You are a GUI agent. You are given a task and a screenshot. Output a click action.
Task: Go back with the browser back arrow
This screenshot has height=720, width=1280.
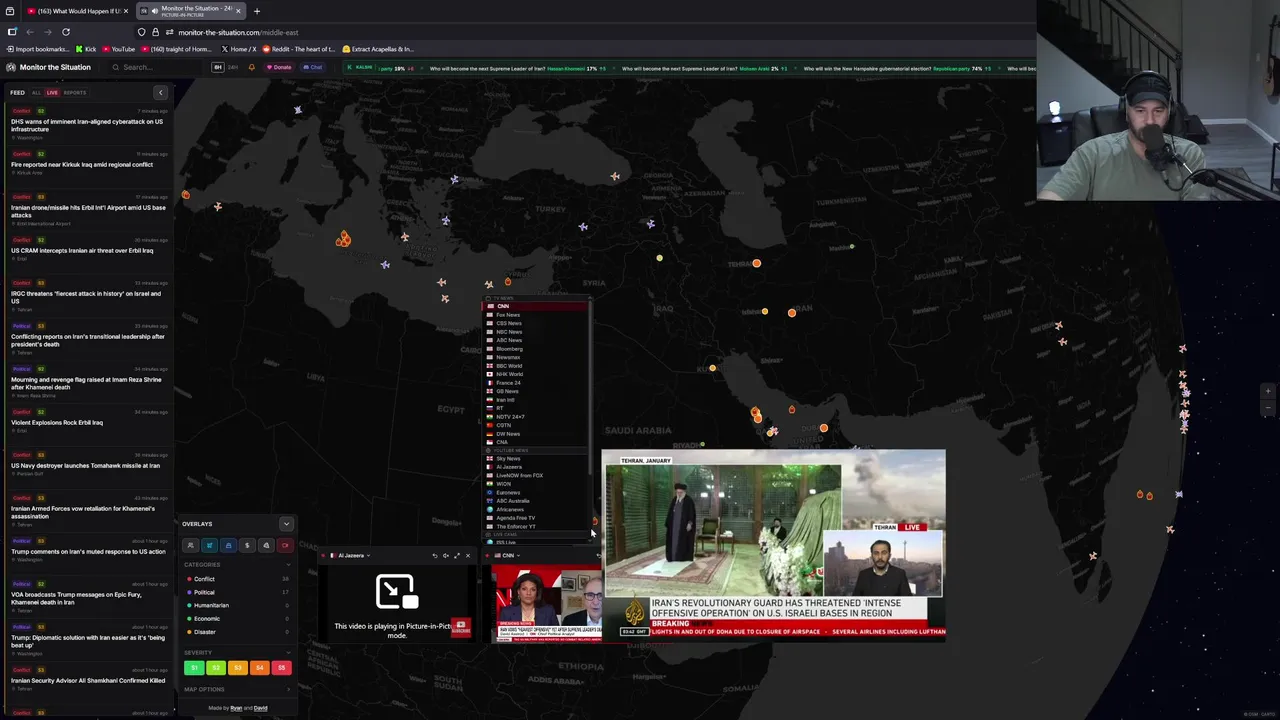[x=30, y=32]
